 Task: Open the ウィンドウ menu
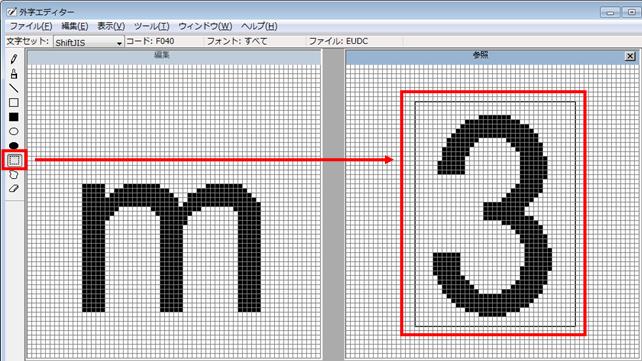click(x=205, y=26)
